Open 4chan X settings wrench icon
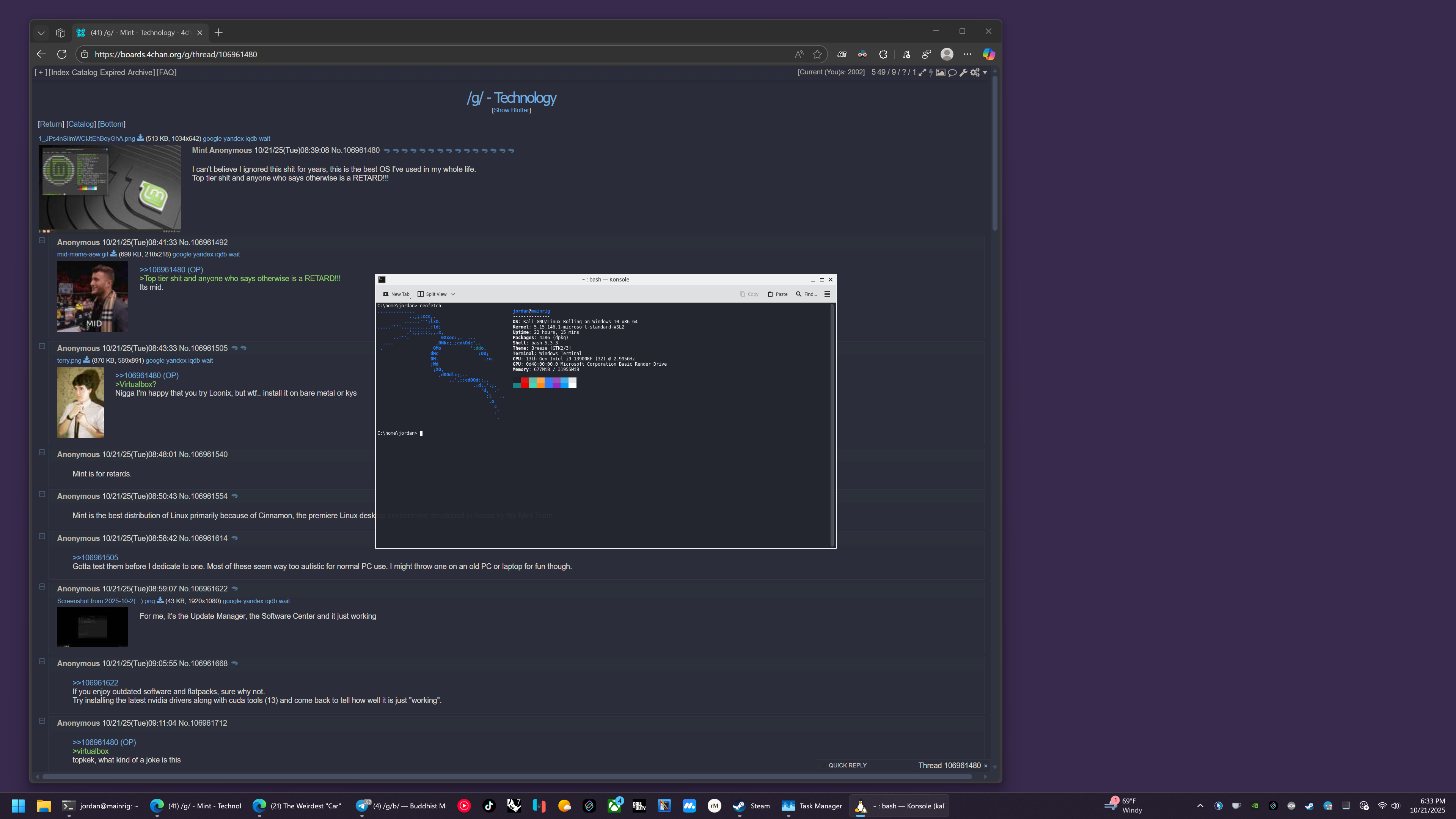Image resolution: width=1456 pixels, height=819 pixels. pyautogui.click(x=963, y=72)
